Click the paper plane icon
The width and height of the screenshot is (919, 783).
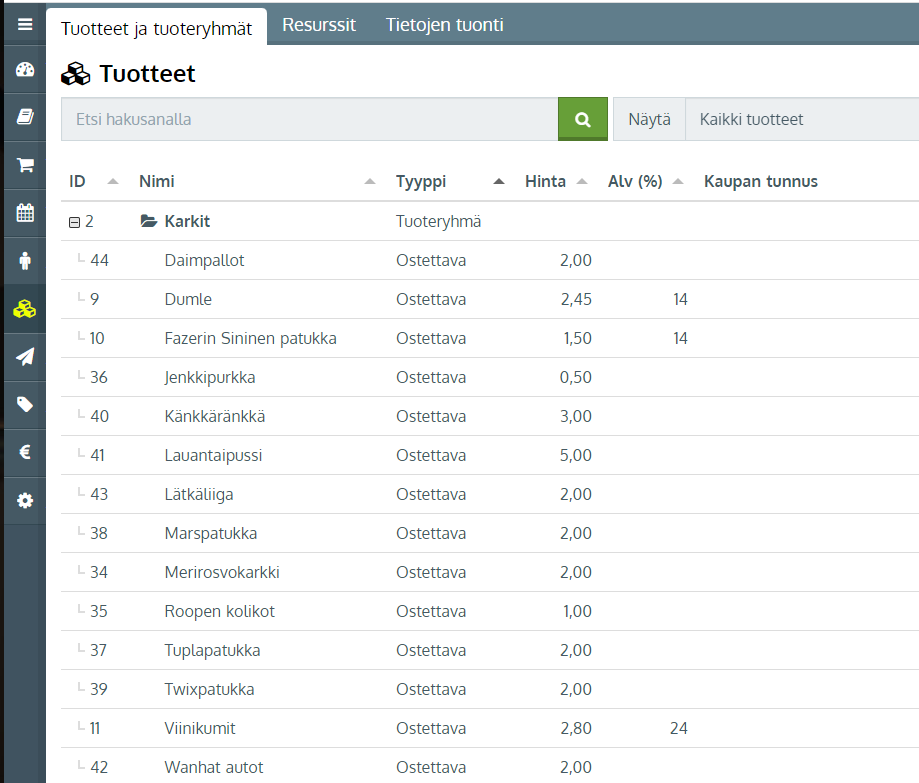[25, 356]
